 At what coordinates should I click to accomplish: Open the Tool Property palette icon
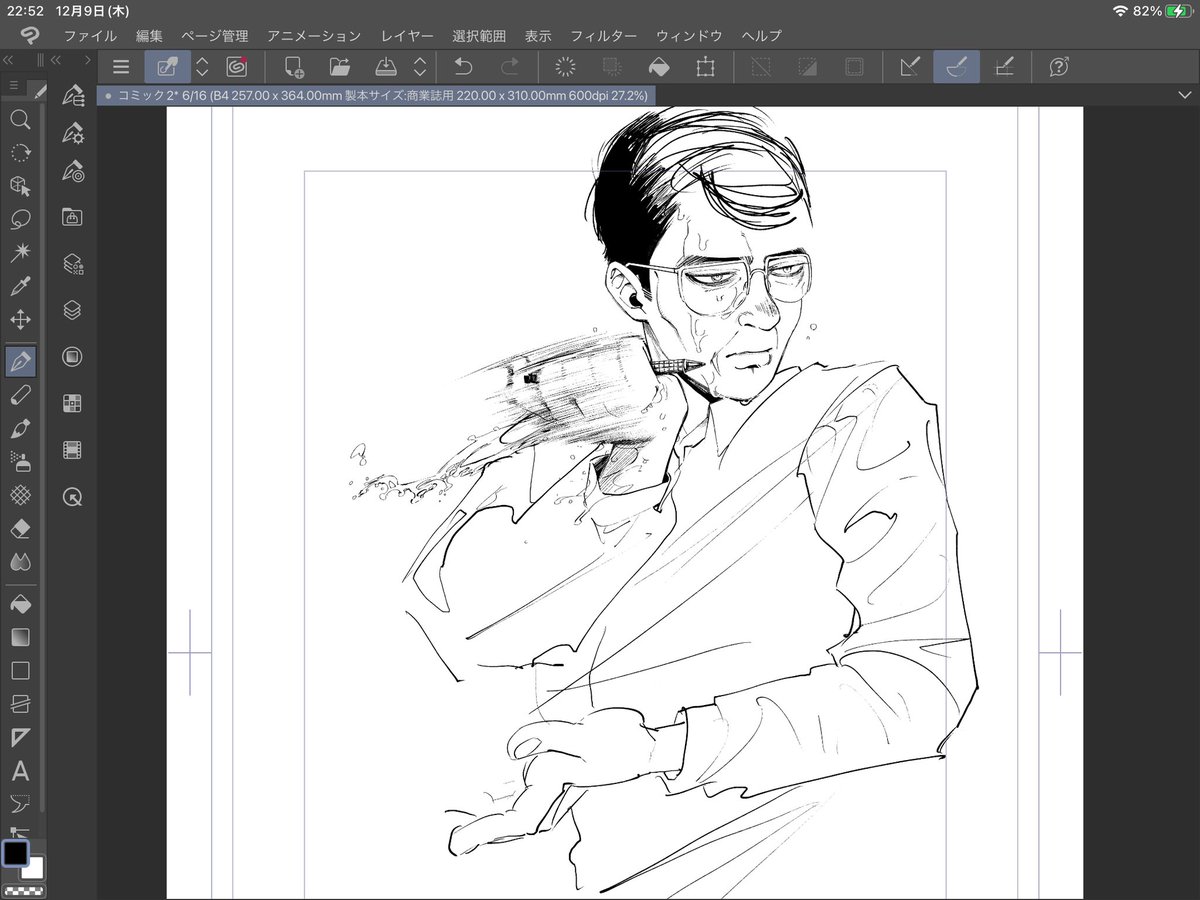(72, 133)
